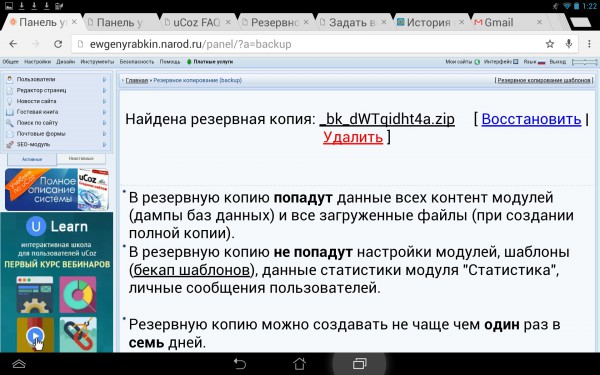Click the Восстановить link

(x=531, y=119)
